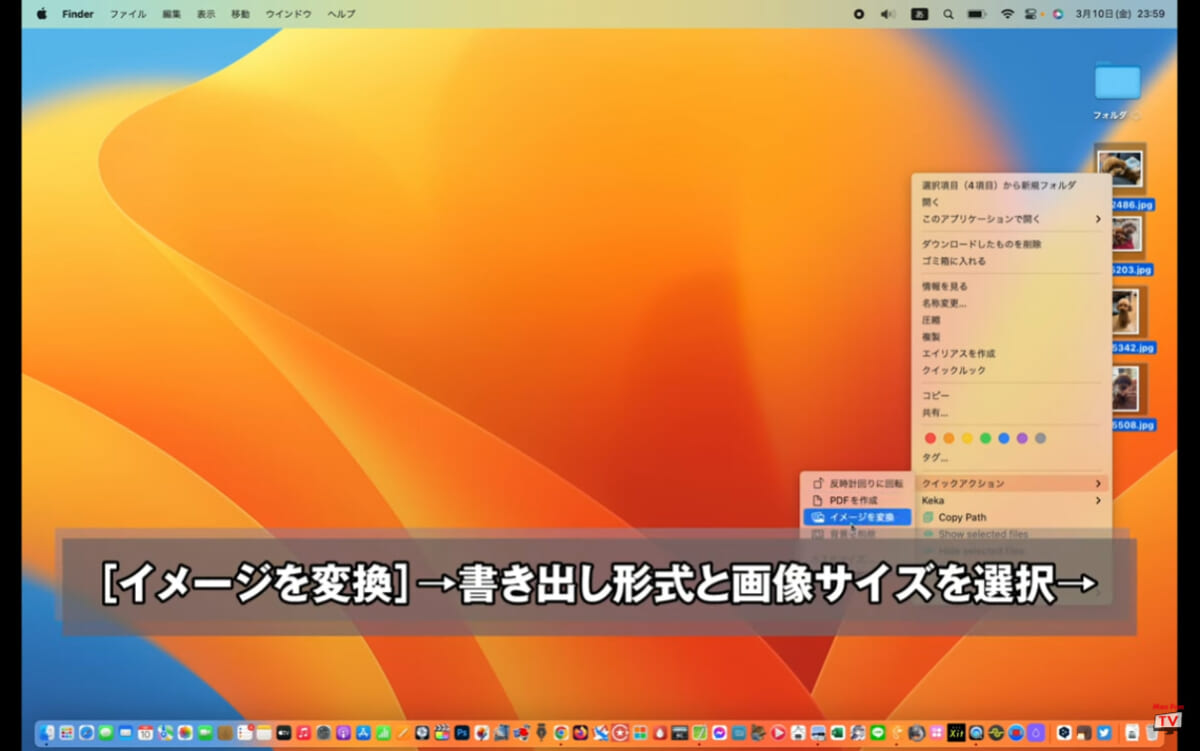Open the Music app in Dock
Screen dimensions: 1200x751
point(303,733)
